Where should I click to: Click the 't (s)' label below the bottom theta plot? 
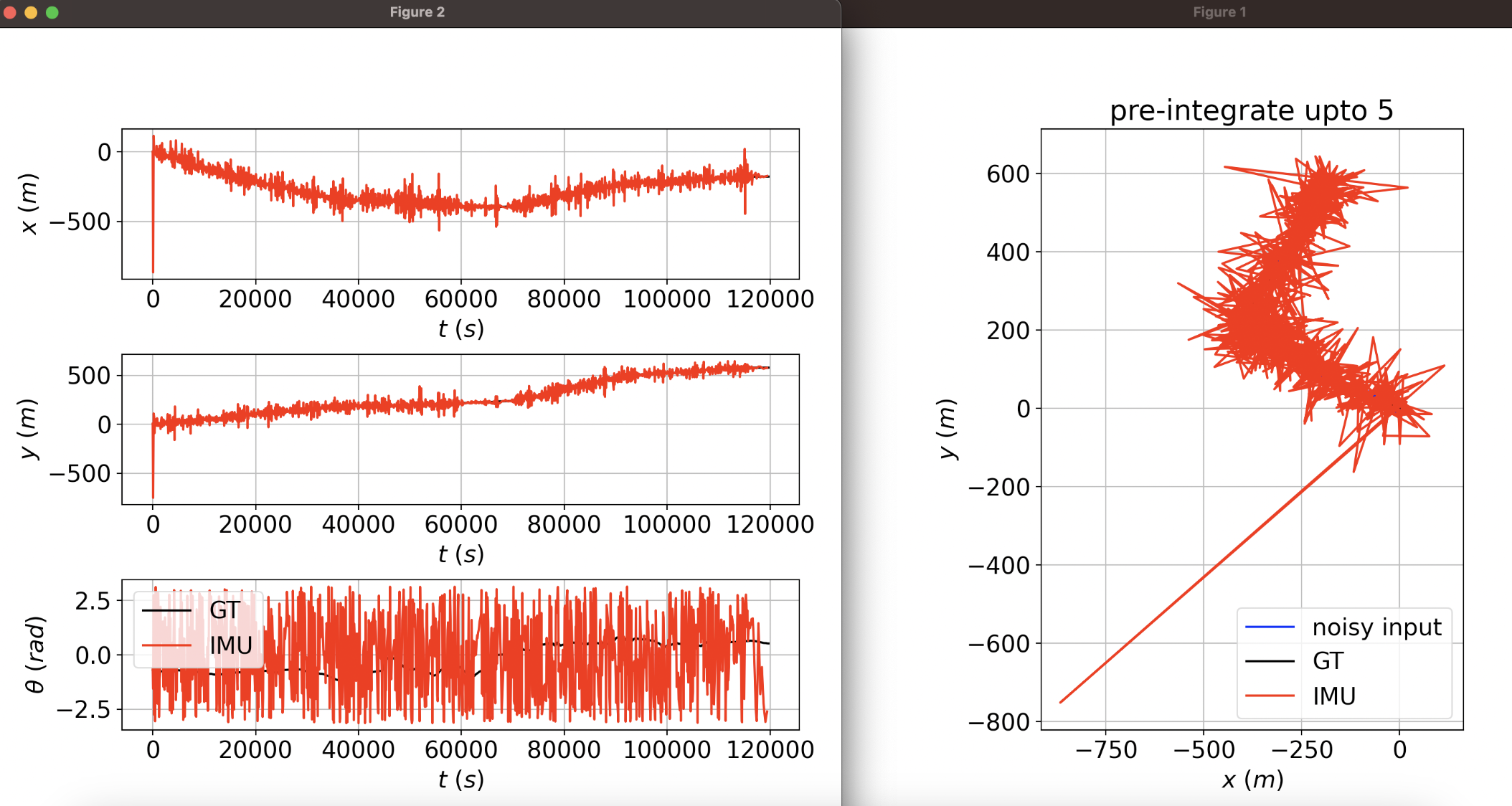pyautogui.click(x=460, y=779)
